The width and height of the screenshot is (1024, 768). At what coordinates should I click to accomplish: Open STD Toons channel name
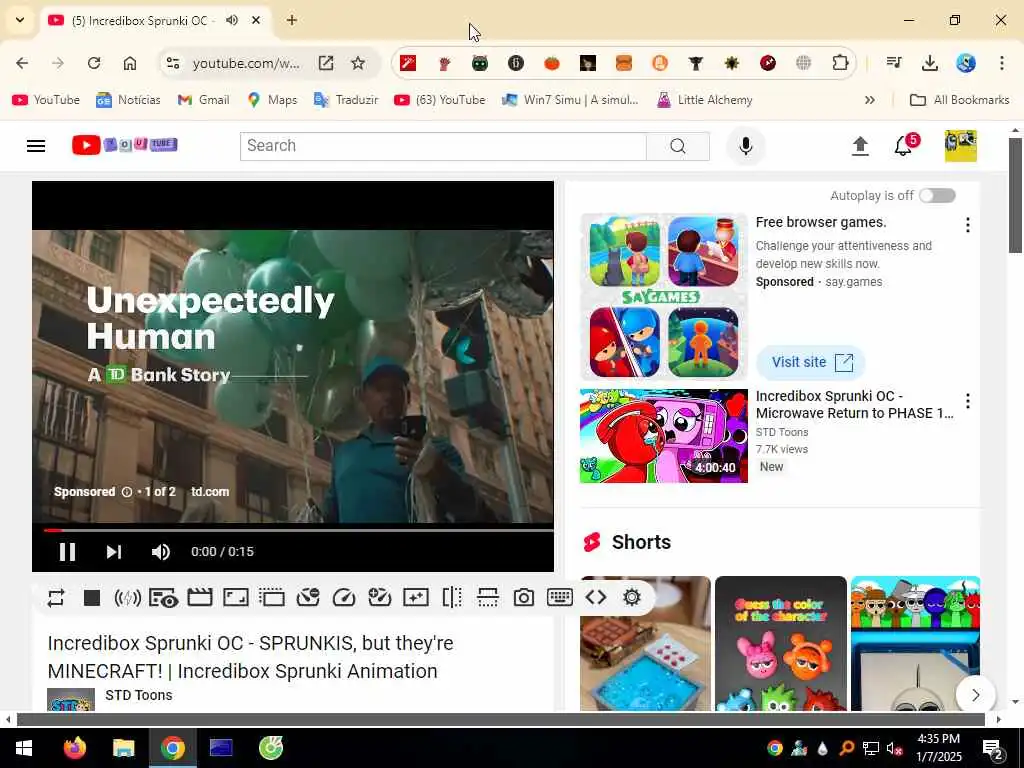[138, 696]
